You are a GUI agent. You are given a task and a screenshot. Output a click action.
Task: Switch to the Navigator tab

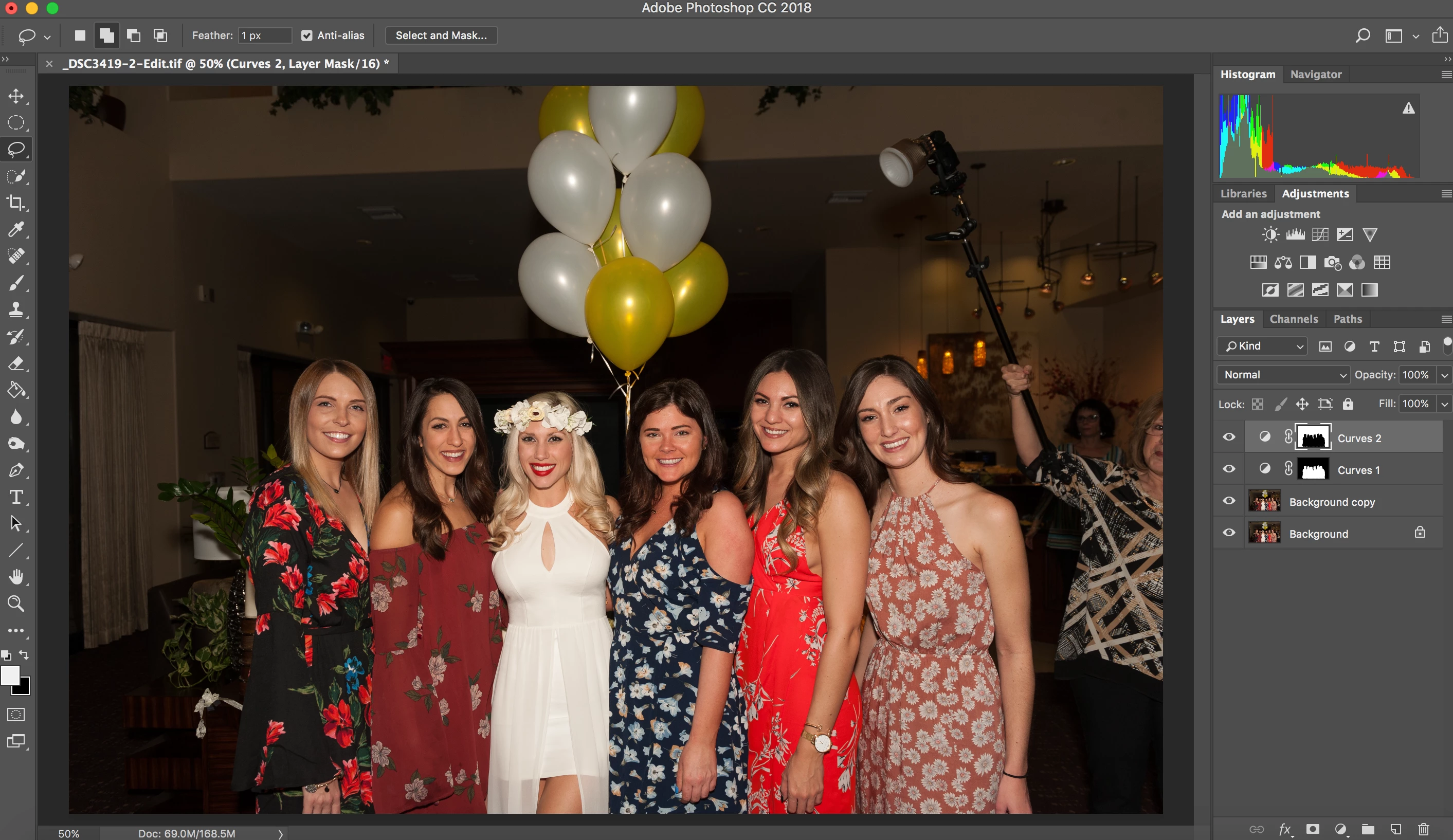(1315, 75)
